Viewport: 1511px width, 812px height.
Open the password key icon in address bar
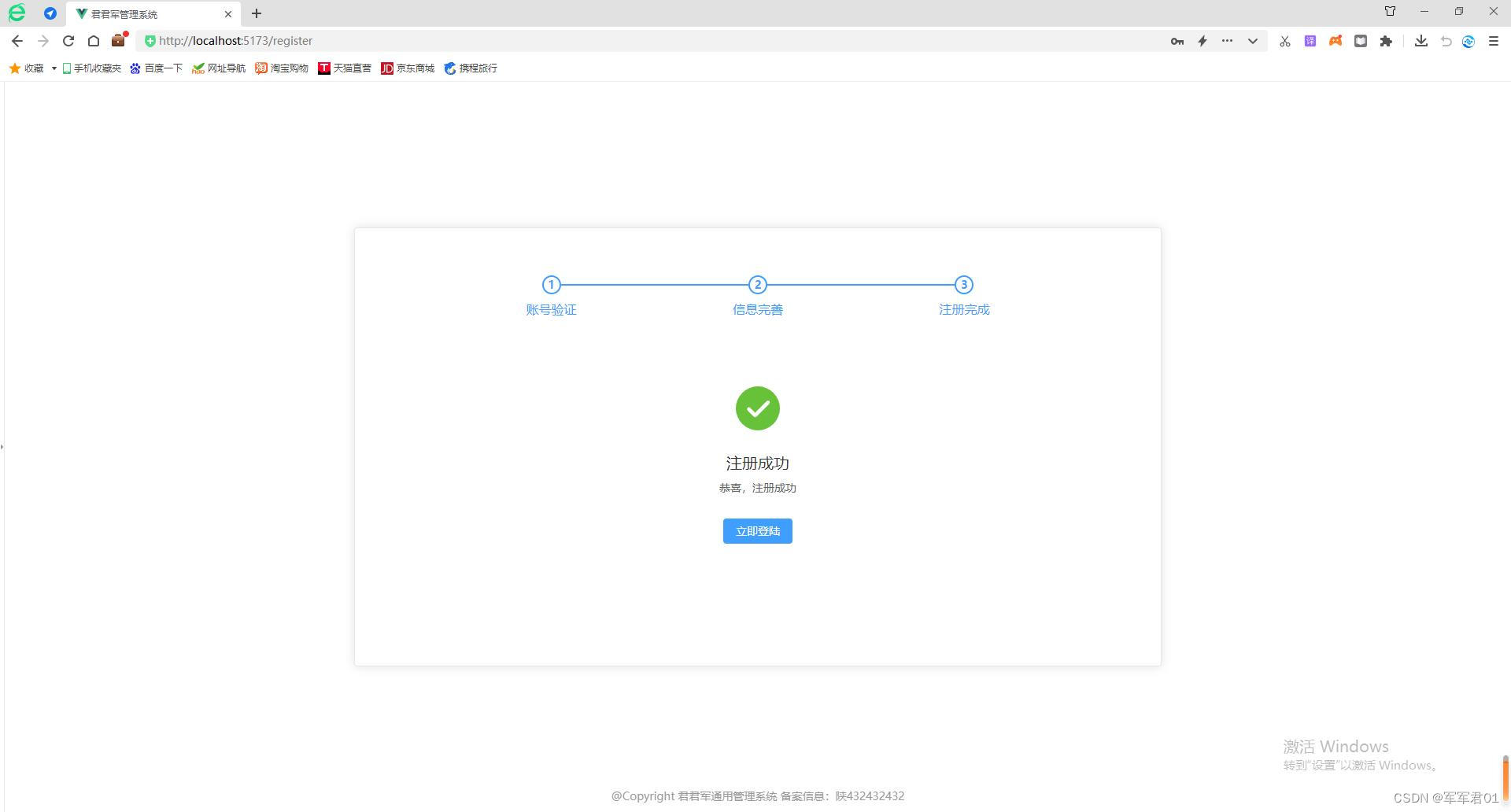coord(1177,41)
